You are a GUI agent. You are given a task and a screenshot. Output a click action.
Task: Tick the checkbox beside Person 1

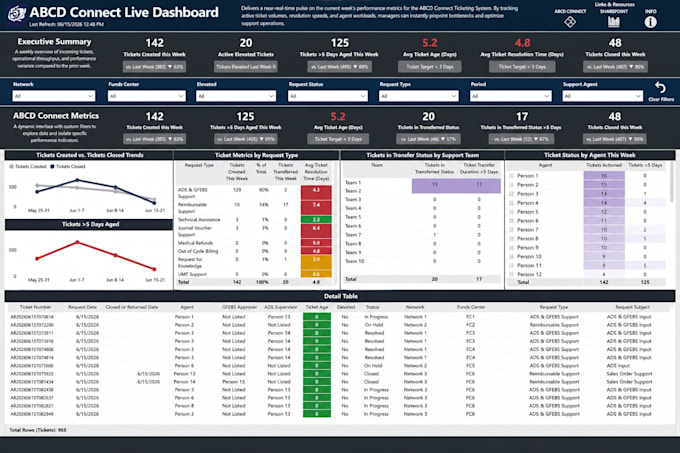(511, 176)
